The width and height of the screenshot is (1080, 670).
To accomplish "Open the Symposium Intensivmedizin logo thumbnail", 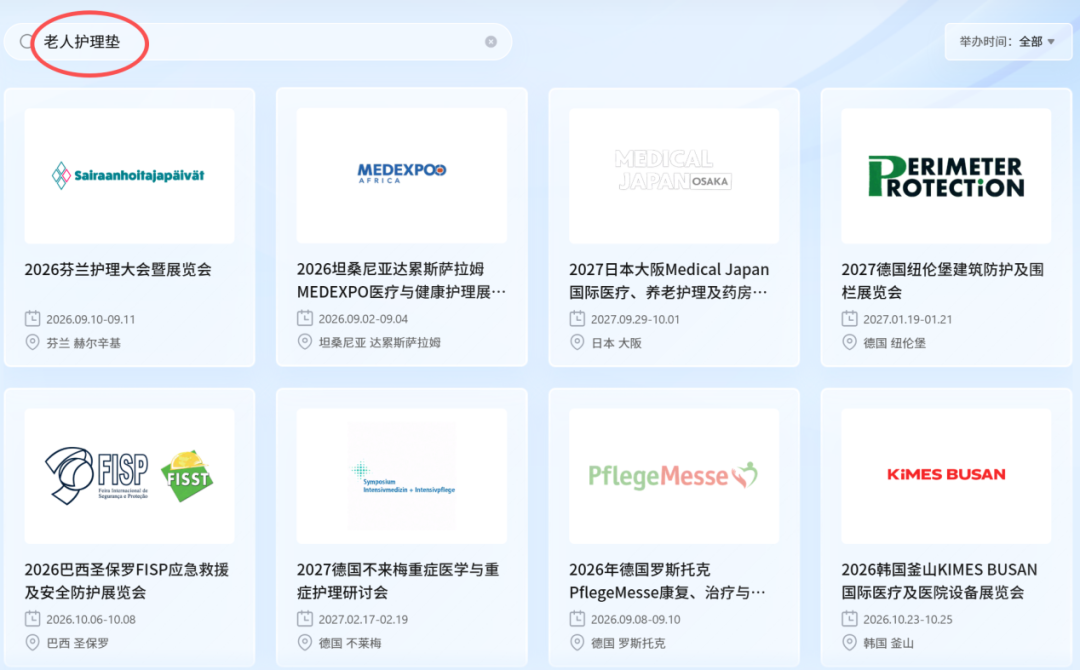I will [x=402, y=476].
